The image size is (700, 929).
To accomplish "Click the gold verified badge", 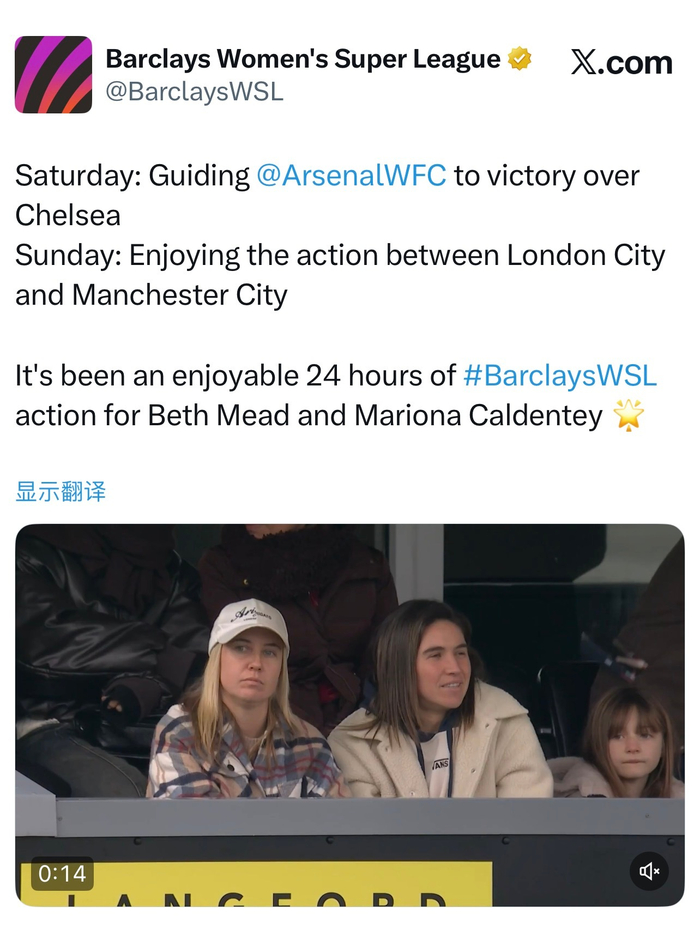I will (519, 59).
